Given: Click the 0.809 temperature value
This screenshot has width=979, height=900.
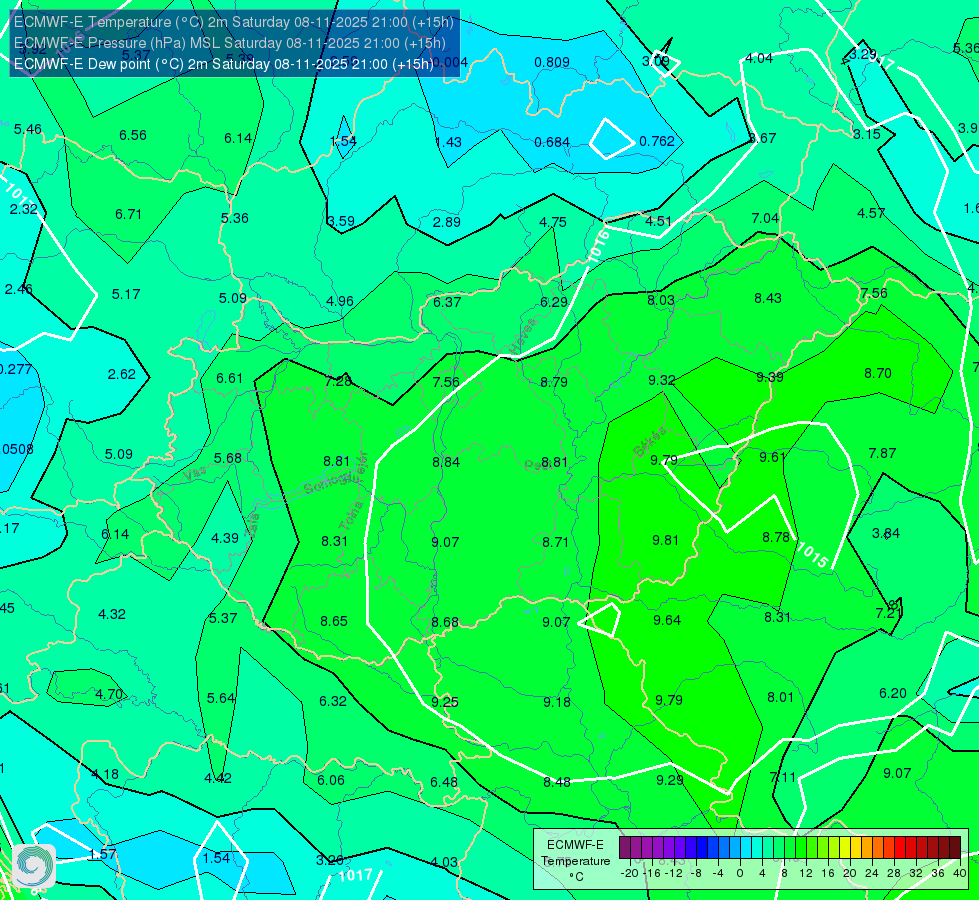Looking at the screenshot, I should [x=552, y=62].
